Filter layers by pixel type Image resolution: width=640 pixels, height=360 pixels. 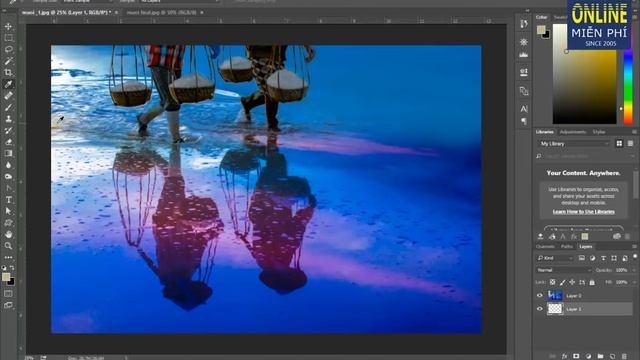point(581,258)
